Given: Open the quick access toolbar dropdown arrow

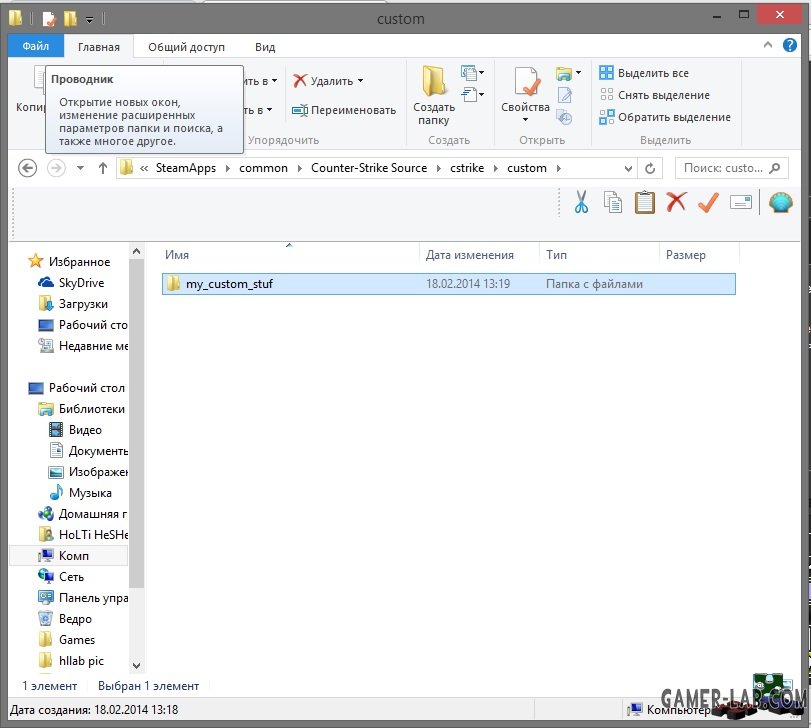Looking at the screenshot, I should [x=89, y=20].
